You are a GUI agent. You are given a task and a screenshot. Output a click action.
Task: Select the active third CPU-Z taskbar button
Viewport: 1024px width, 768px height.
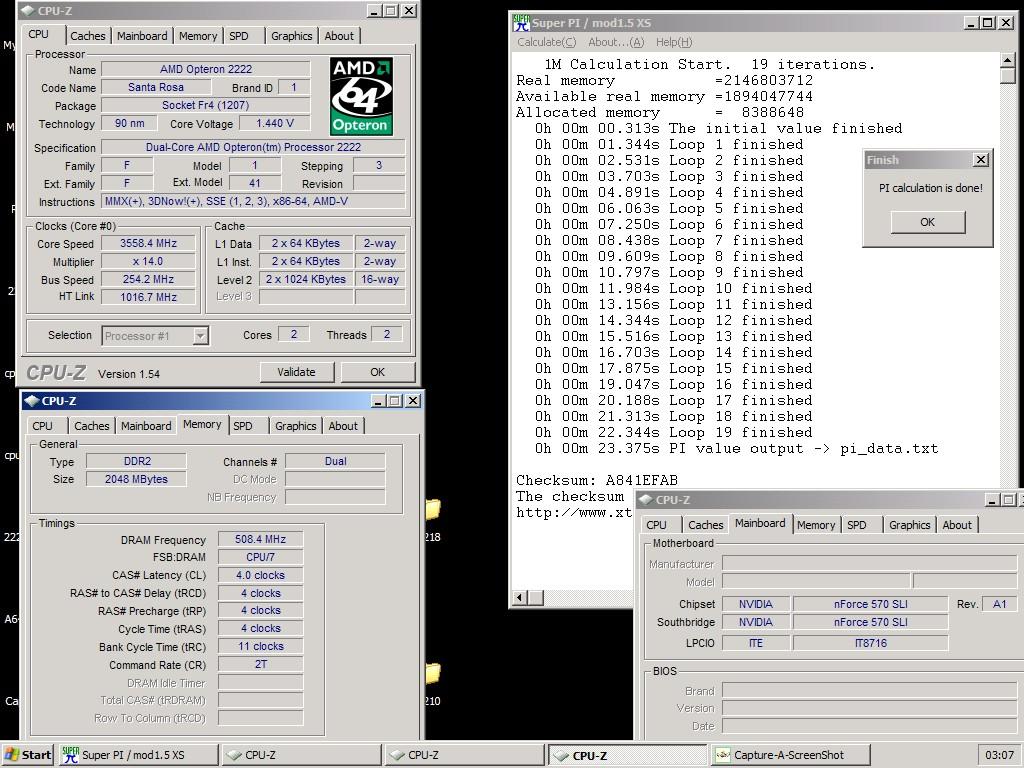pos(628,755)
